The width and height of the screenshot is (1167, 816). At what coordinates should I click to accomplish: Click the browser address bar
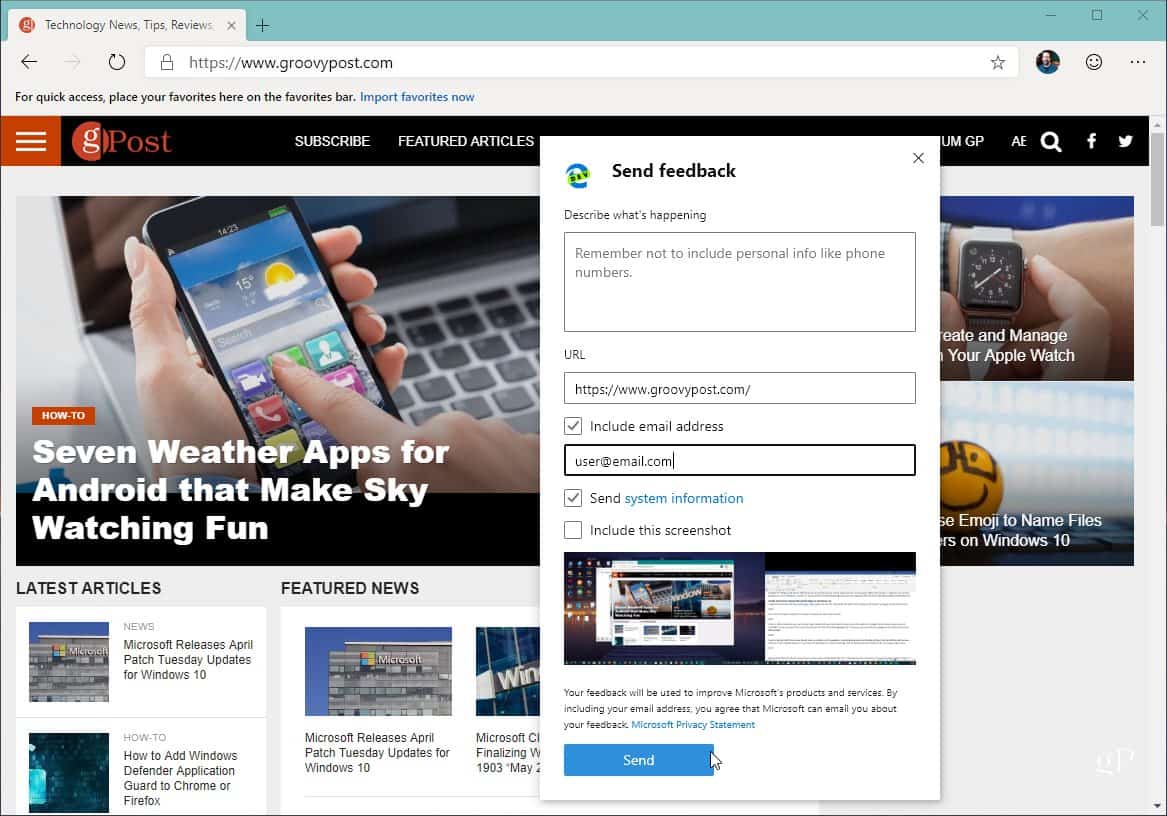(581, 63)
